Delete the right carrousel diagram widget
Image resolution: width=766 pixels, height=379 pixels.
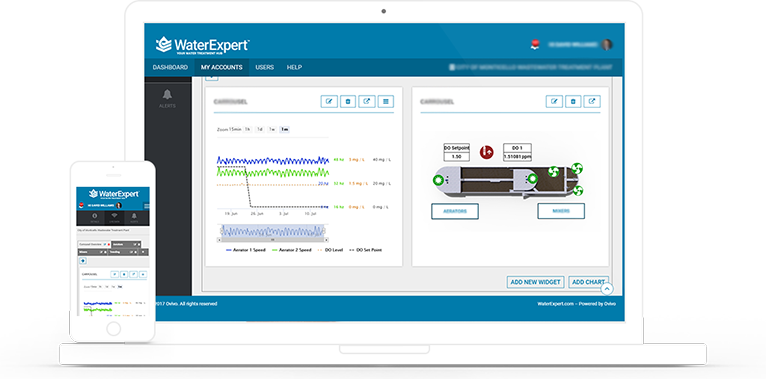573,102
